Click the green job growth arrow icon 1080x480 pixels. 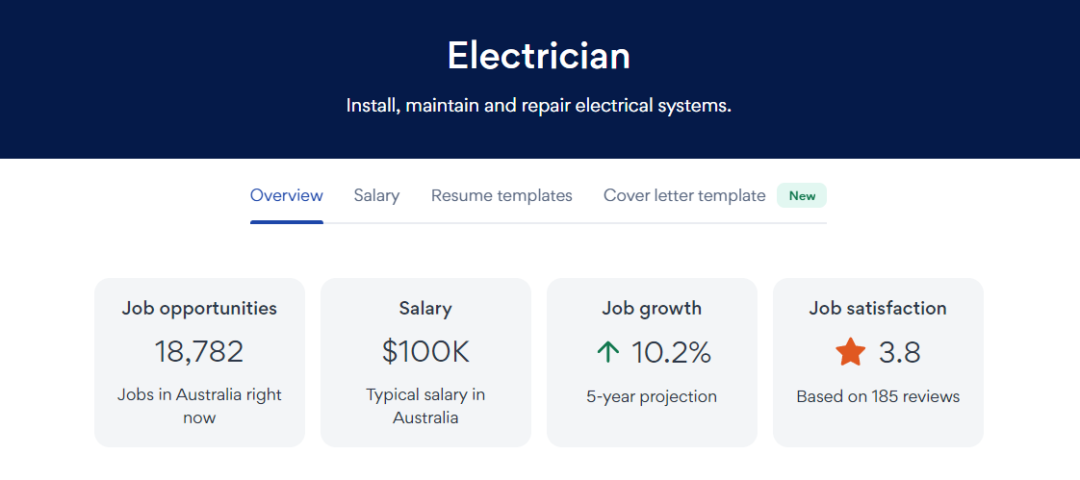(607, 352)
